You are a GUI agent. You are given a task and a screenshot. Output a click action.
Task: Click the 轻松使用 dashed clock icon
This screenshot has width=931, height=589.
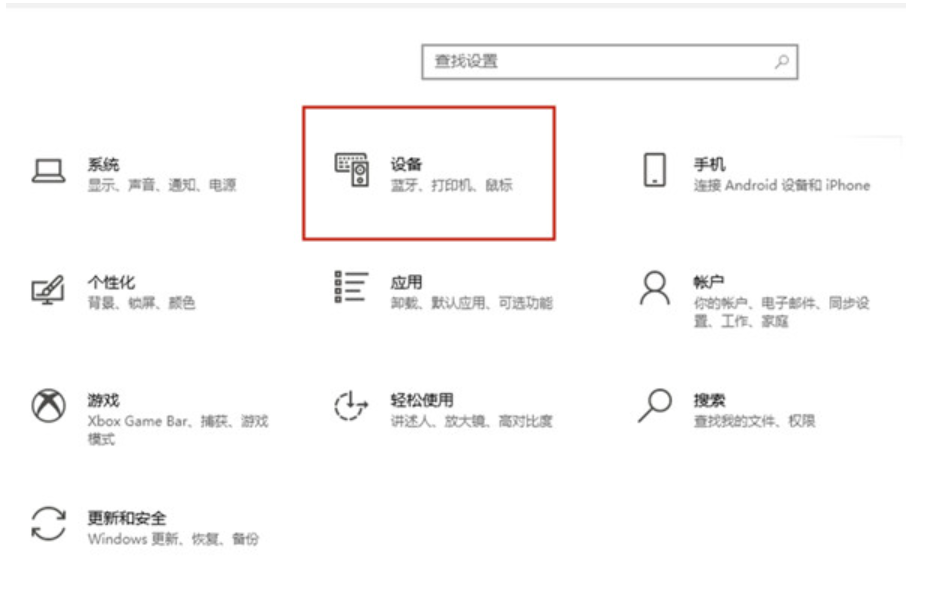(351, 406)
